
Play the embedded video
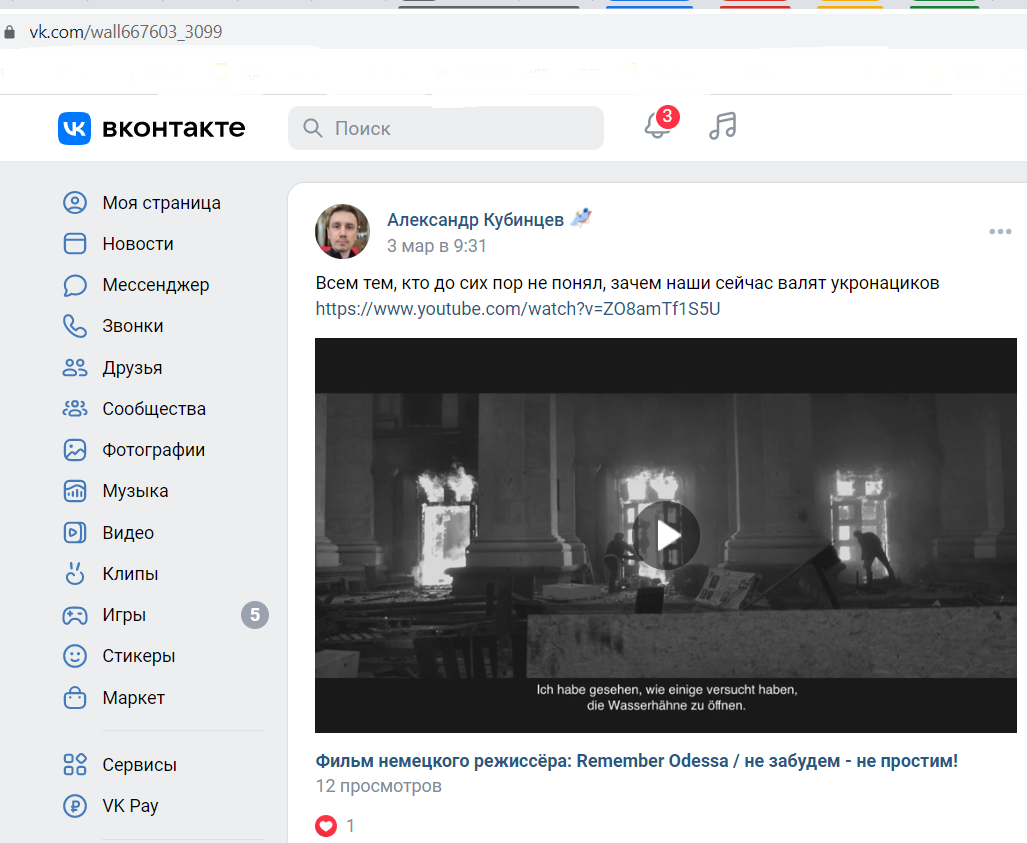[666, 535]
